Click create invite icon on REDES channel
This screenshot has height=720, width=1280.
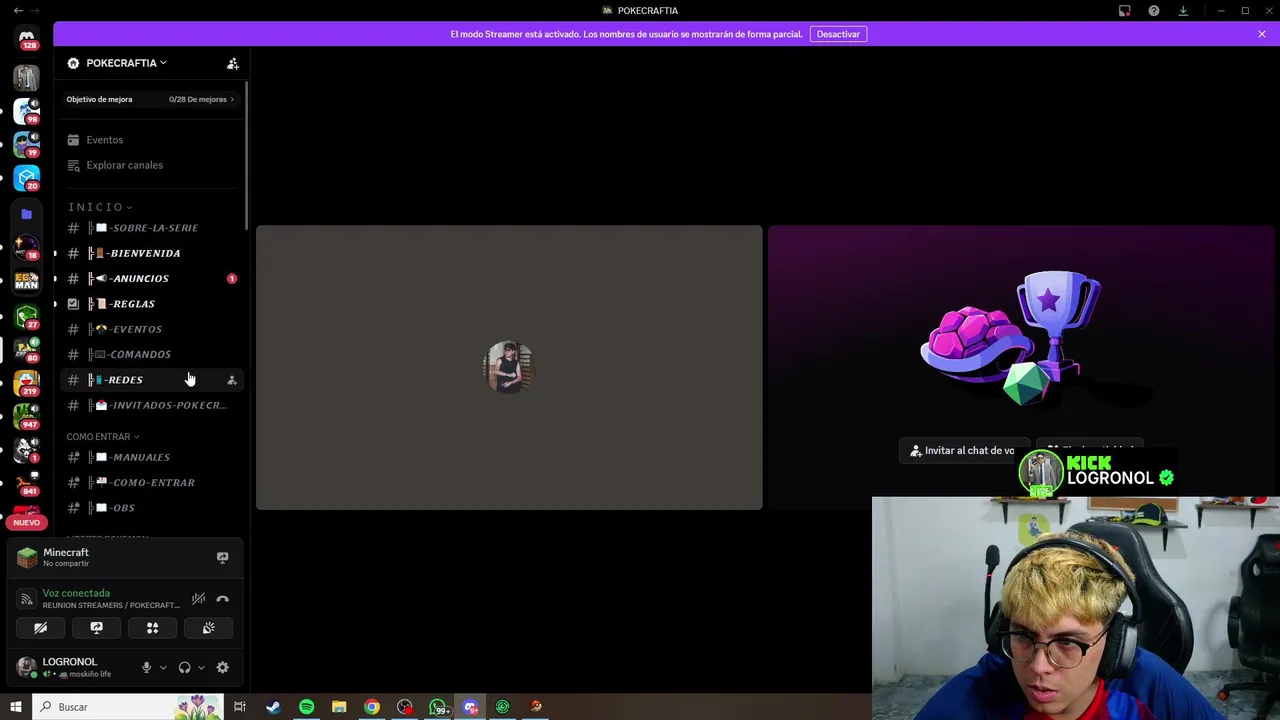[x=232, y=380]
